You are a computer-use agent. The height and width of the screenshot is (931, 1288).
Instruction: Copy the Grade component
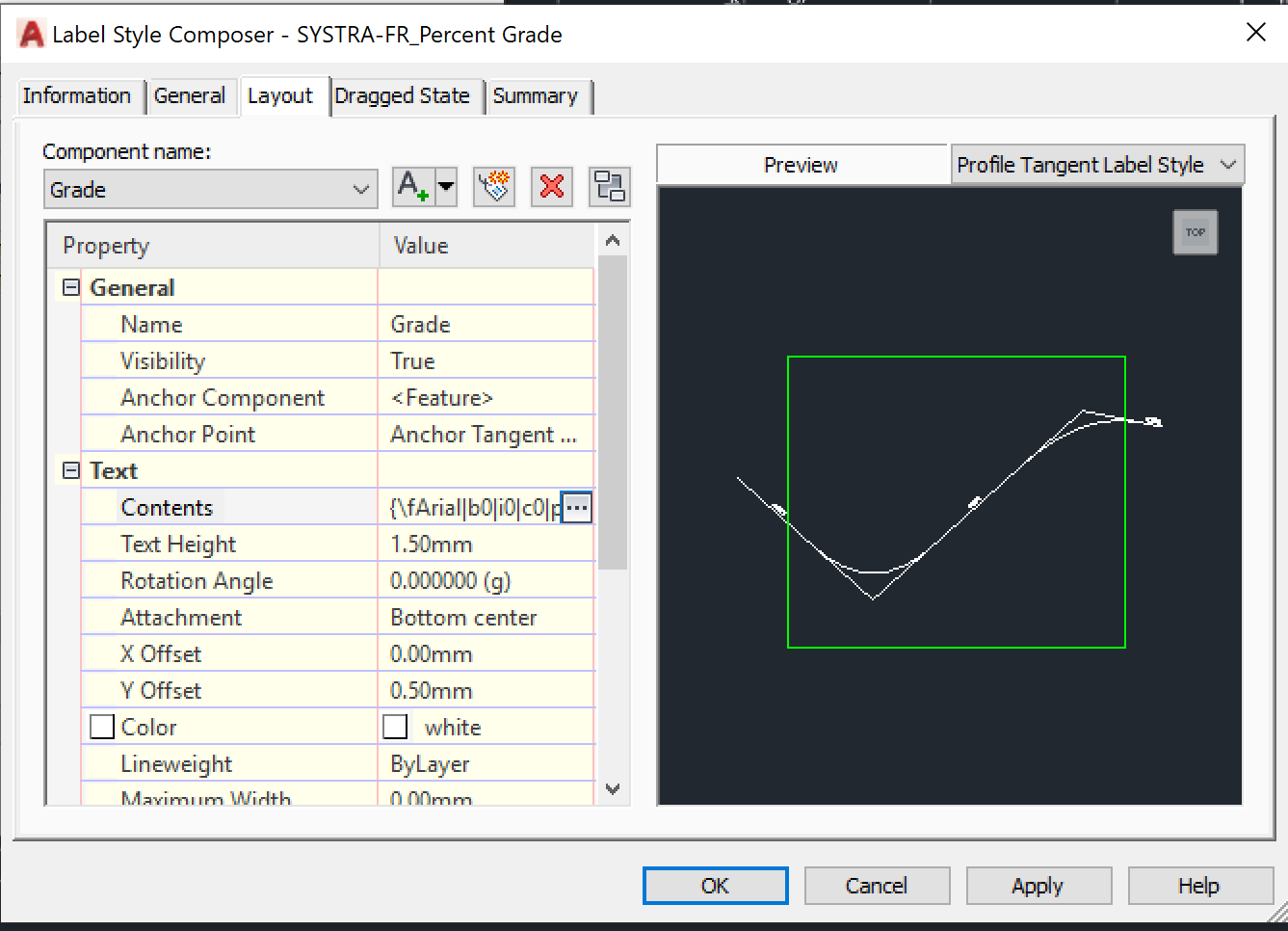point(493,187)
